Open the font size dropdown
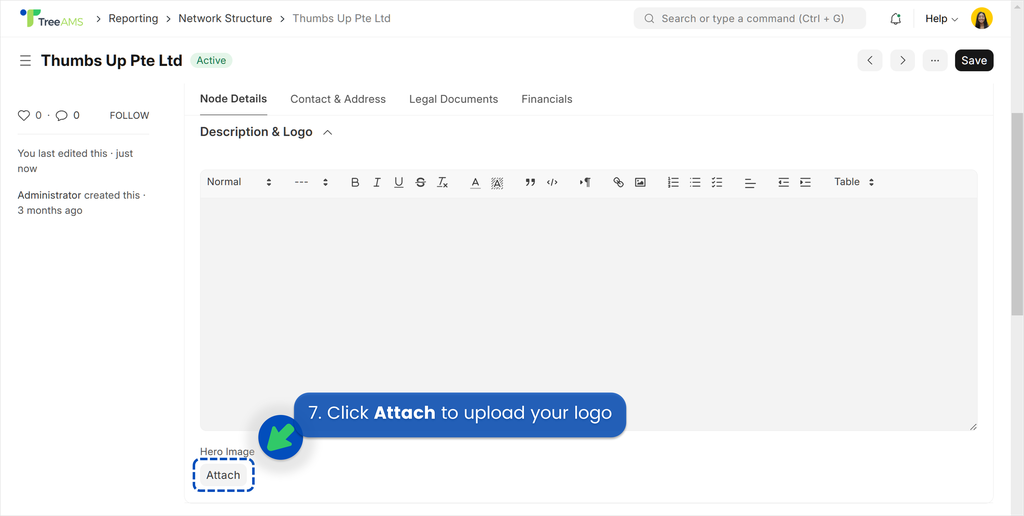This screenshot has width=1024, height=516. 311,182
